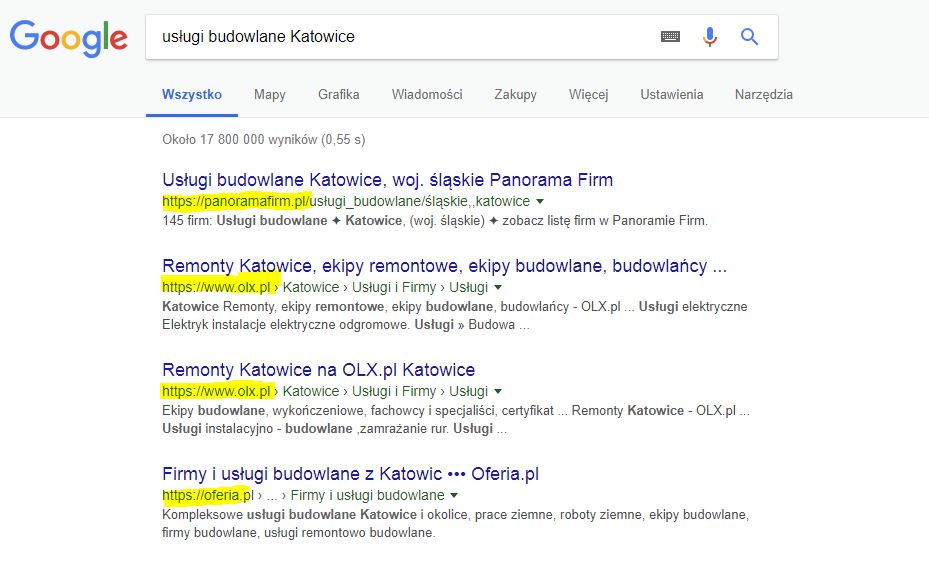929x568 pixels.
Task: Click snippet starting 'Ekipy budowlane, wykończeniowe'
Action: tap(456, 419)
